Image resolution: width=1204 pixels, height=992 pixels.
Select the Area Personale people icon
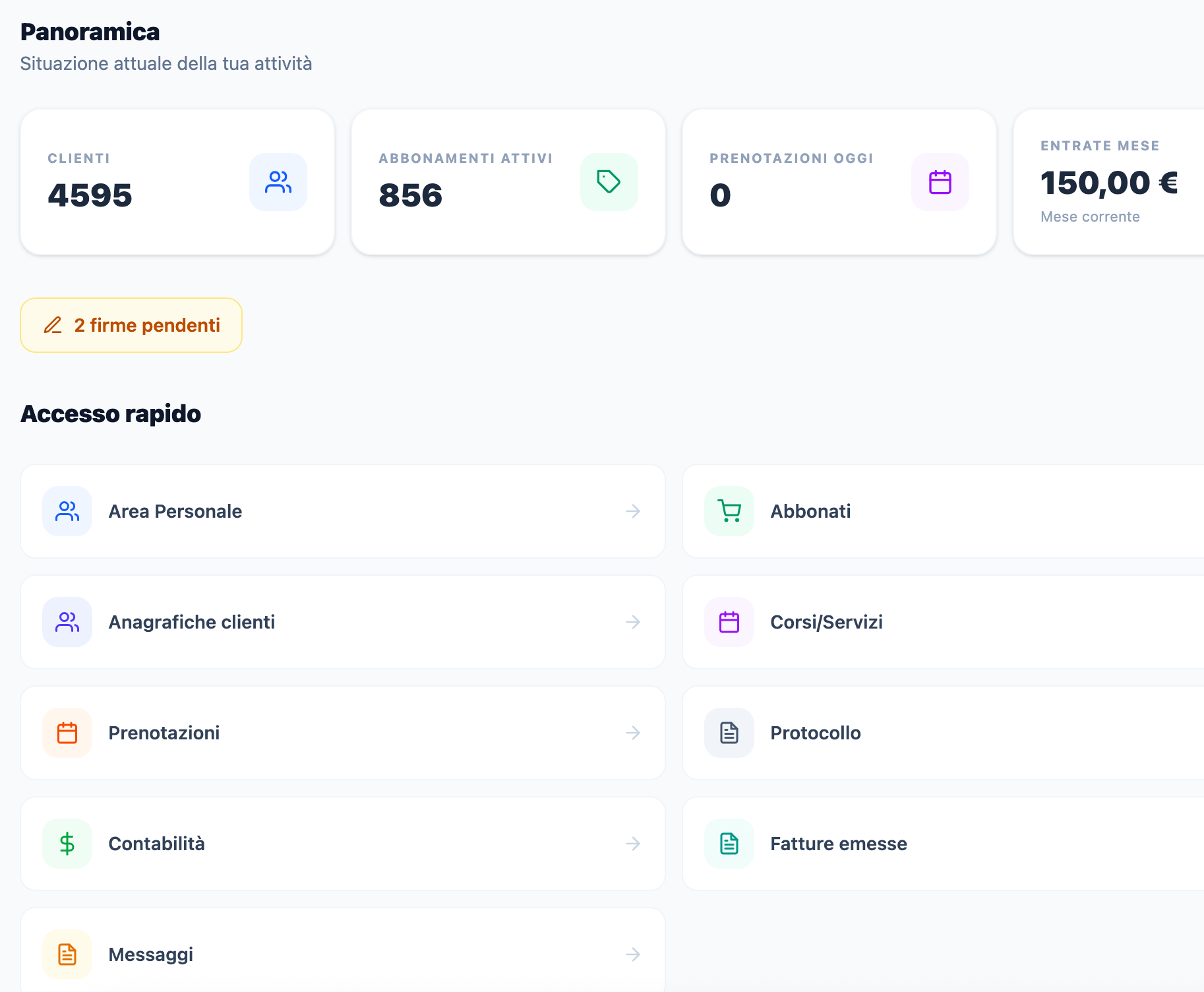67,511
